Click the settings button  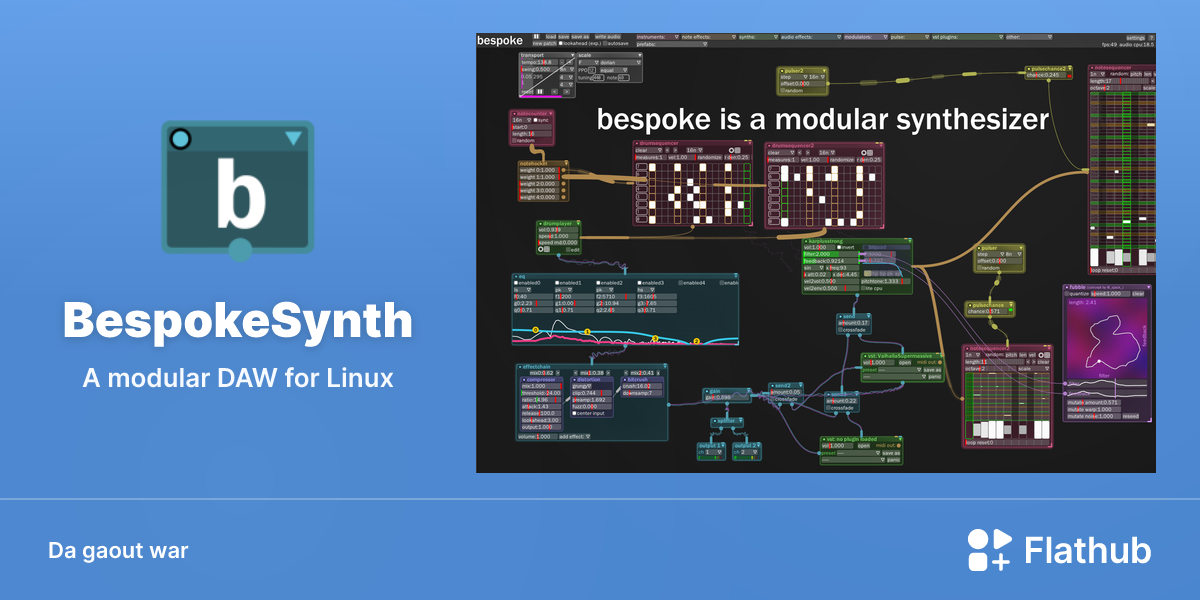pyautogui.click(x=1136, y=38)
